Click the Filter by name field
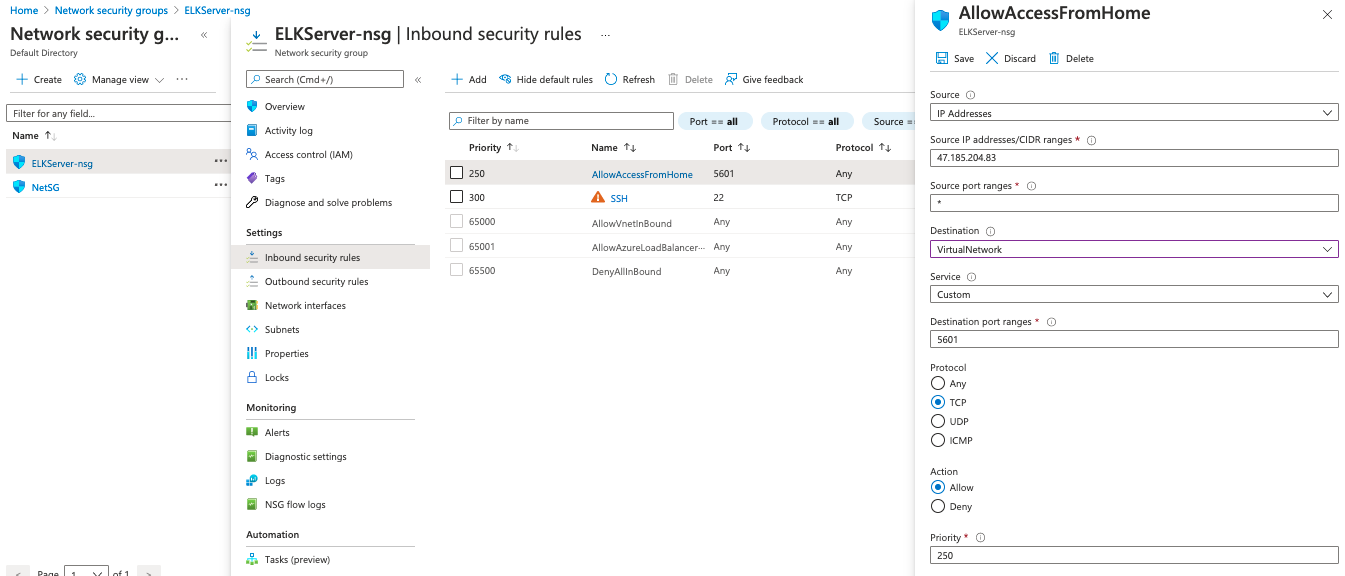Viewport: 1345px width, 576px height. 561,121
